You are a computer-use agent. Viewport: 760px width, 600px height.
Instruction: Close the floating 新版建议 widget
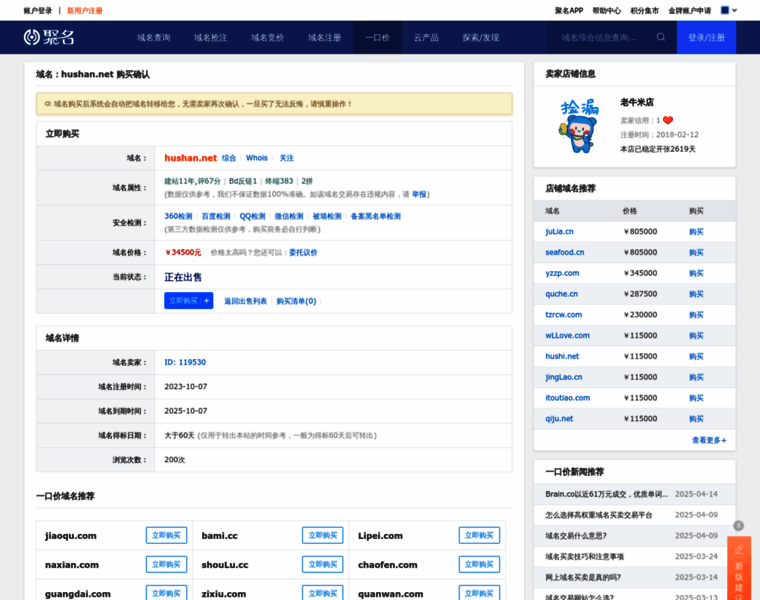pos(739,525)
